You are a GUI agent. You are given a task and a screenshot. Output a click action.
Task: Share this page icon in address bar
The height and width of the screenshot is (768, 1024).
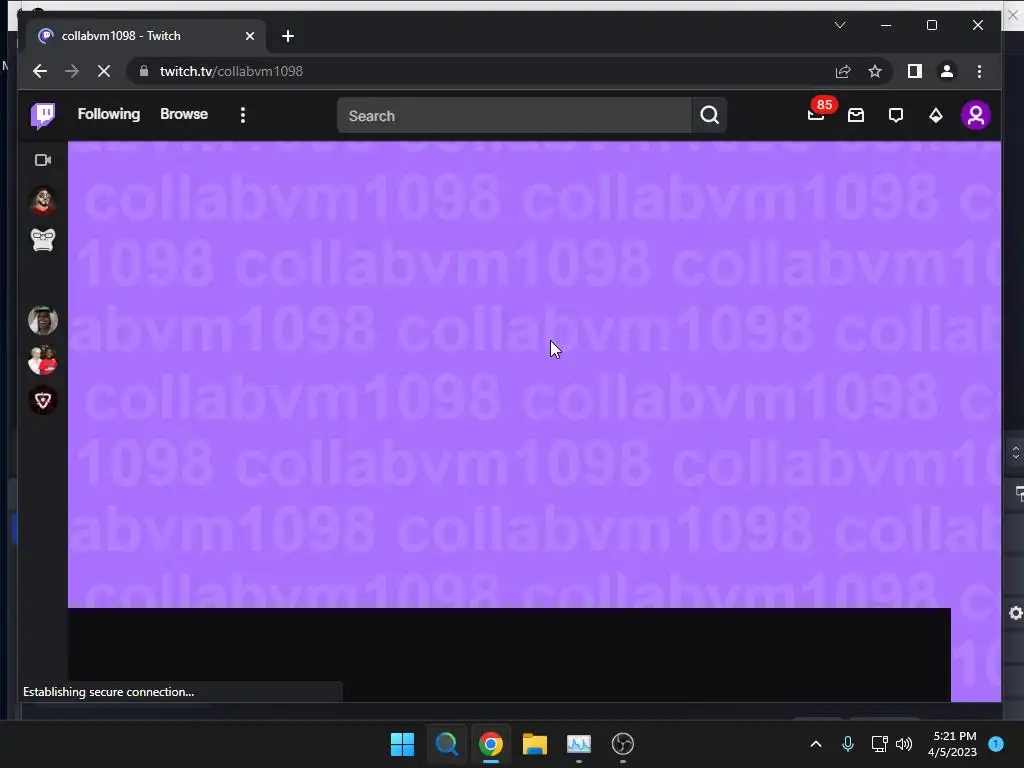click(x=843, y=71)
